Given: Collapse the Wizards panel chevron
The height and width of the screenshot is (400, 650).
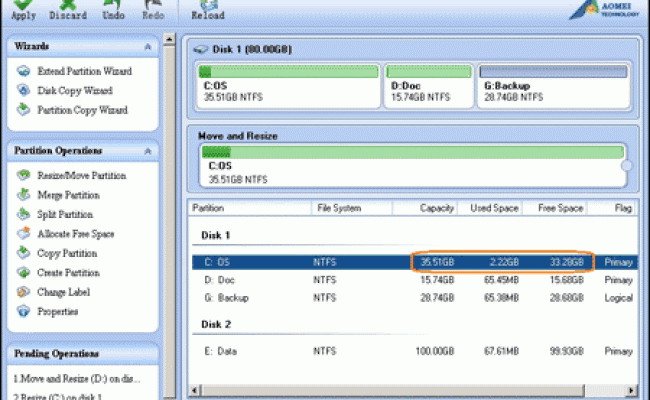Looking at the screenshot, I should pyautogui.click(x=148, y=46).
